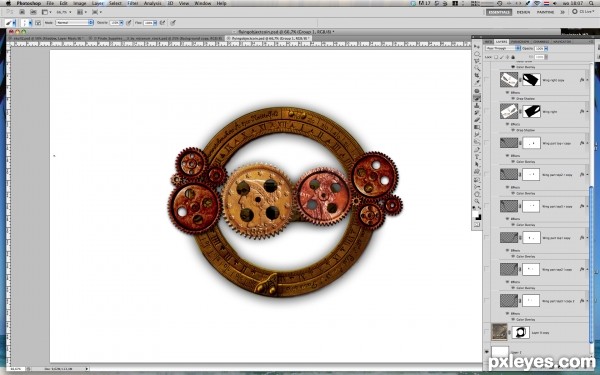Toggle pressure for opacity icon
Screen dimensions: 600x375
129,23
